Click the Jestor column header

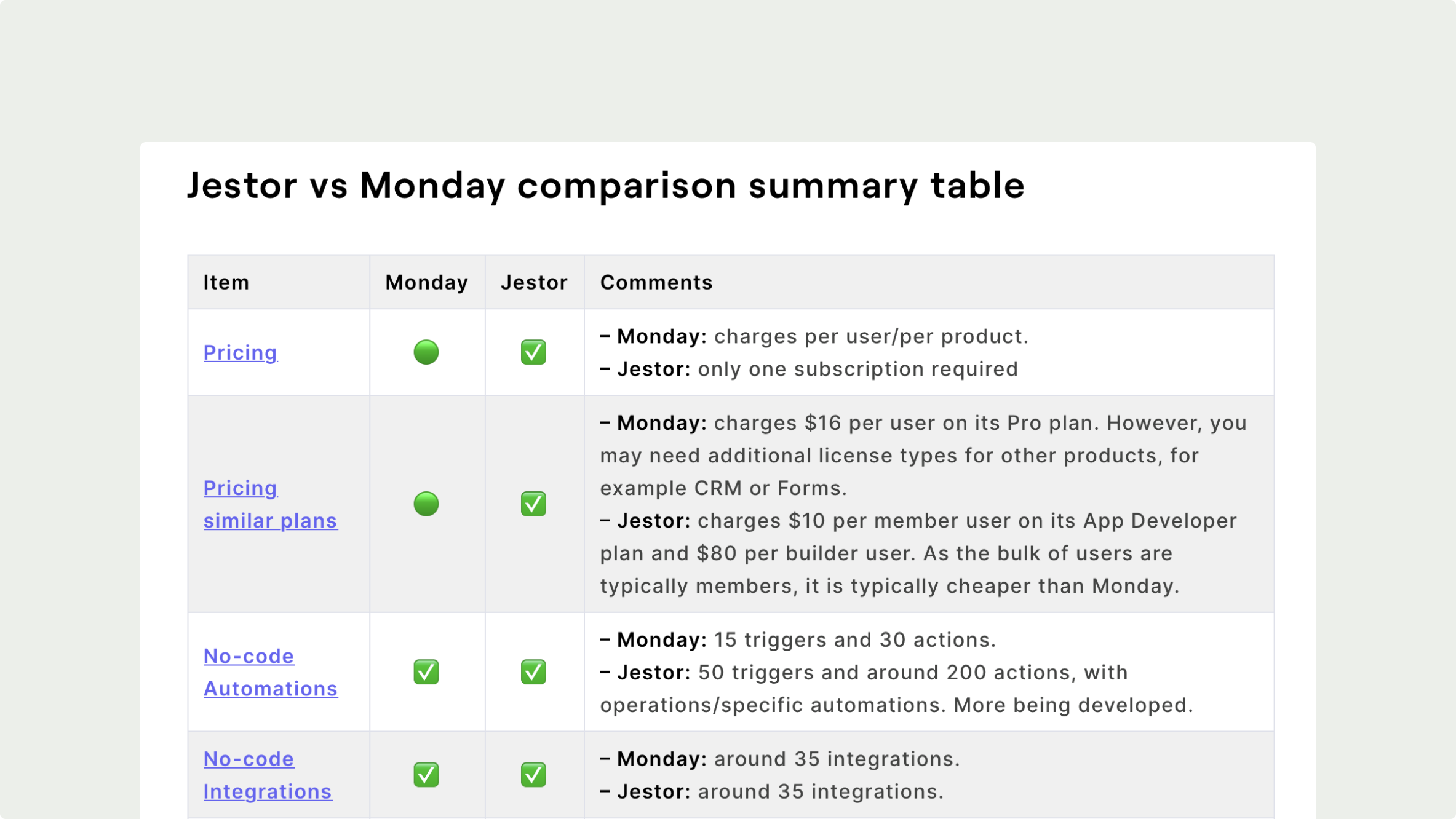coord(534,282)
